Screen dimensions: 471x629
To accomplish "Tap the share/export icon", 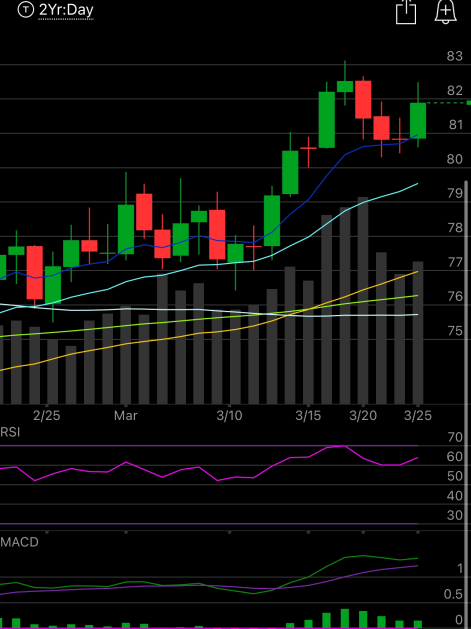I will click(x=406, y=11).
